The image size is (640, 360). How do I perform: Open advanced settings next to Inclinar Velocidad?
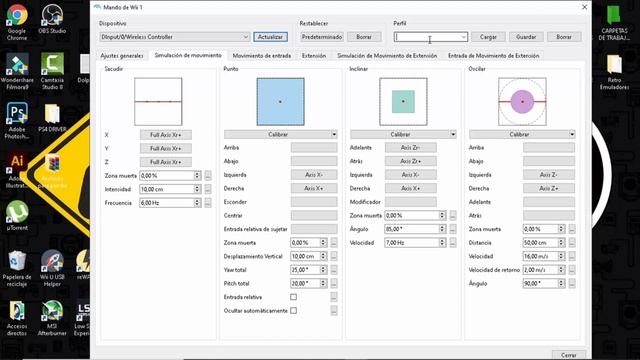click(x=453, y=242)
